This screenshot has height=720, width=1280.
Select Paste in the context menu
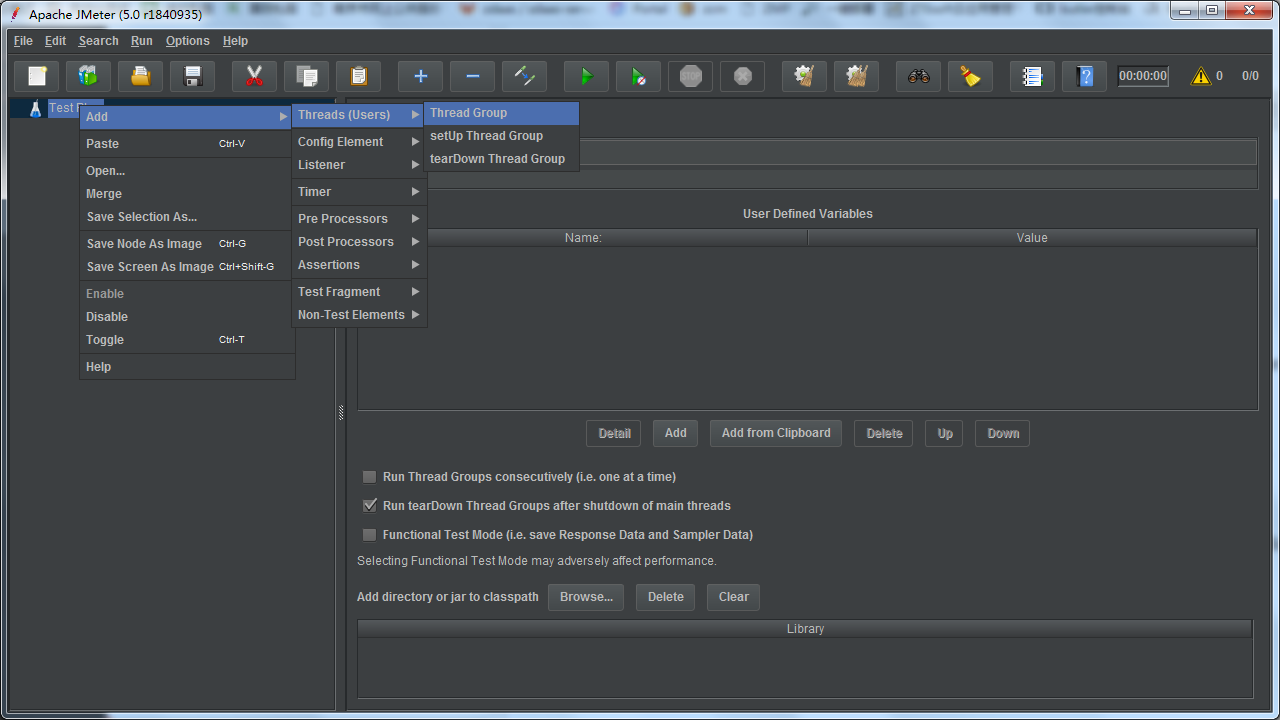coord(187,144)
